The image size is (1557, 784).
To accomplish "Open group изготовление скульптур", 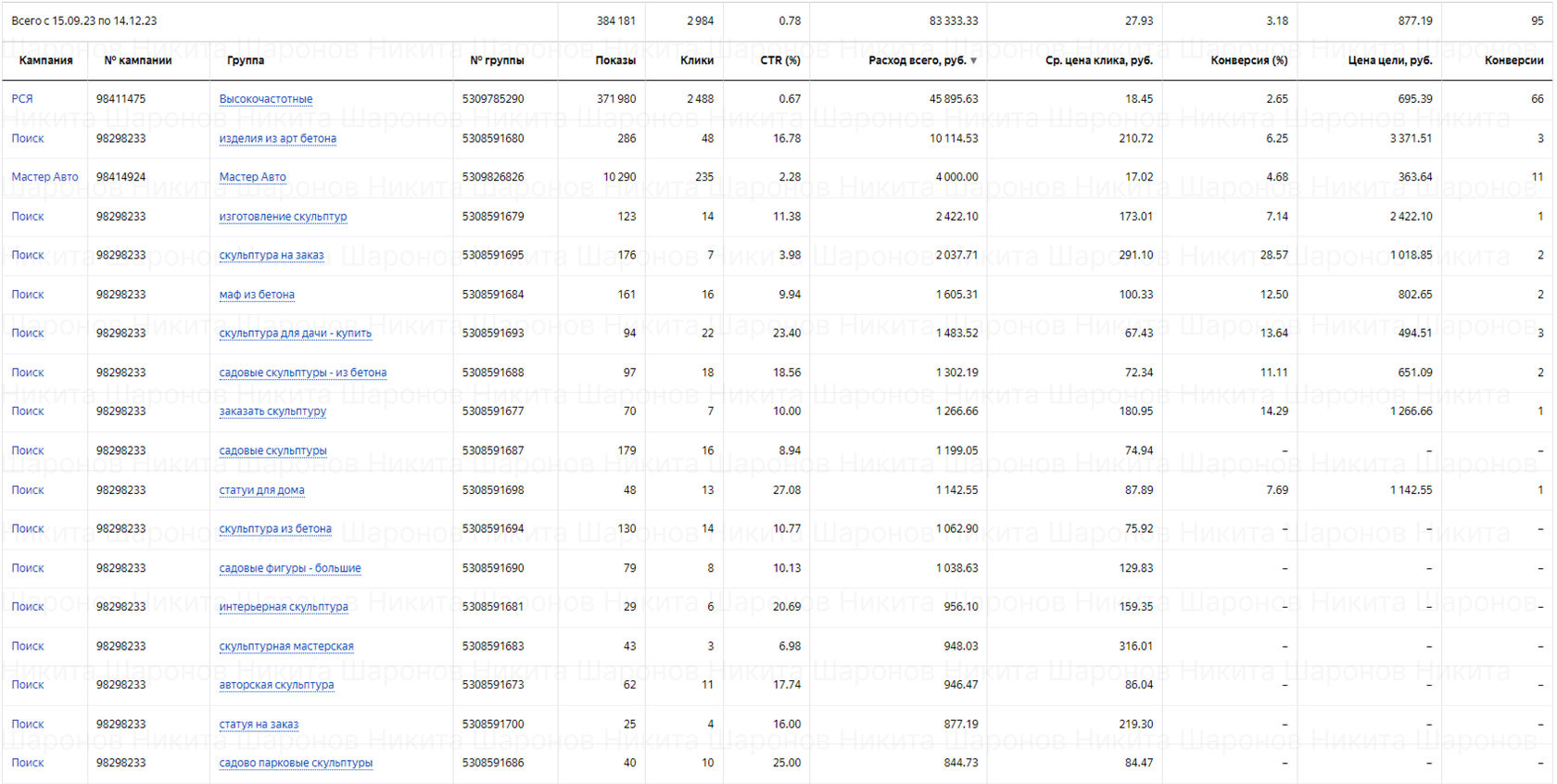I will pyautogui.click(x=283, y=217).
